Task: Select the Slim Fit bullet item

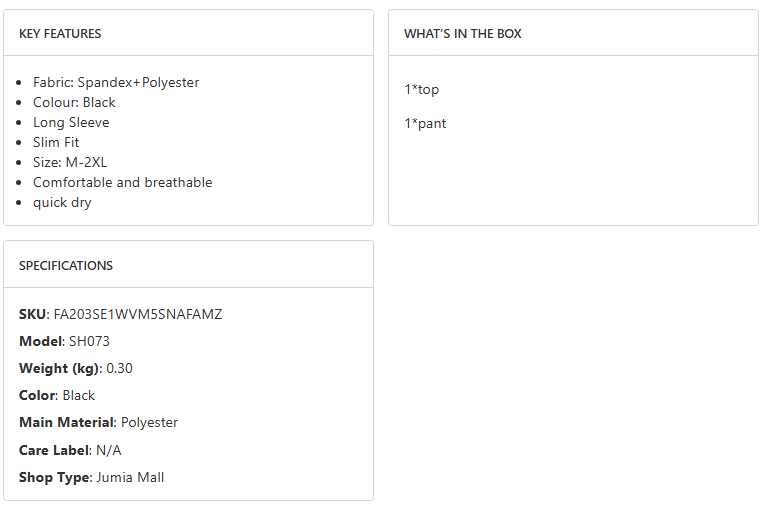Action: click(x=56, y=143)
